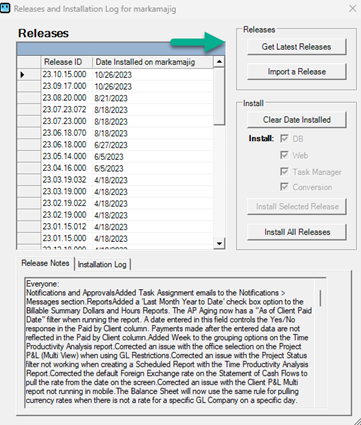Toggle the Conversion install checkbox
Screen dimensions: 361x425
[284, 187]
